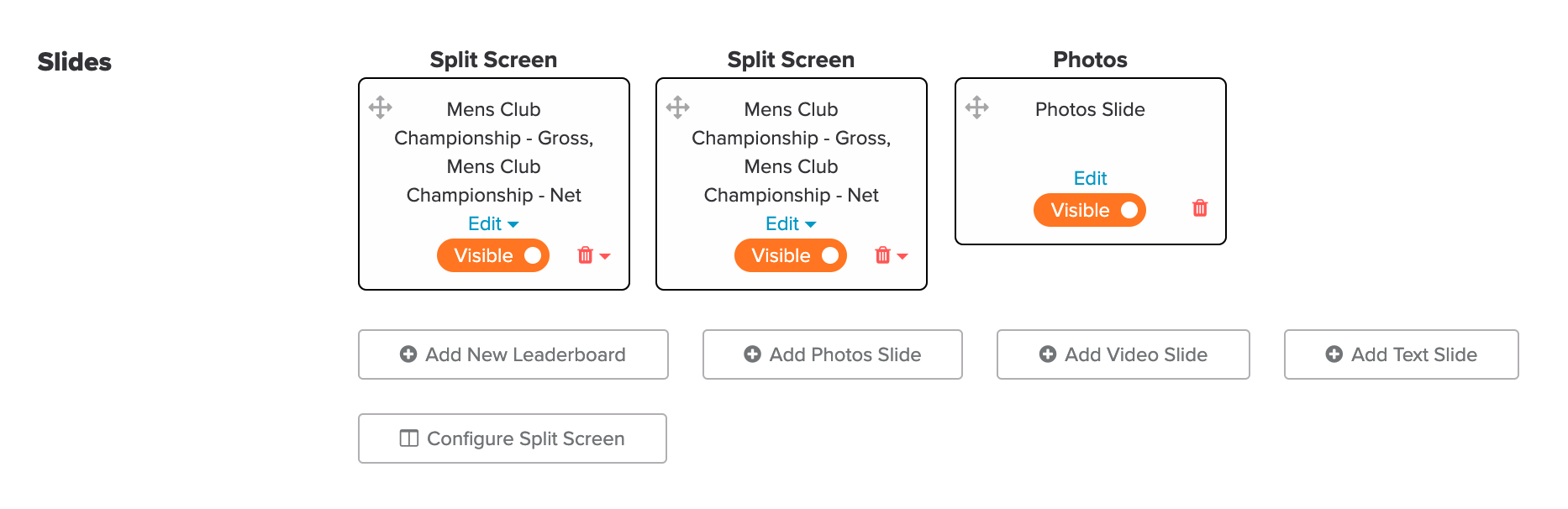This screenshot has width=1568, height=509.
Task: Open Edit dropdown on first Split Screen slide
Action: (493, 223)
